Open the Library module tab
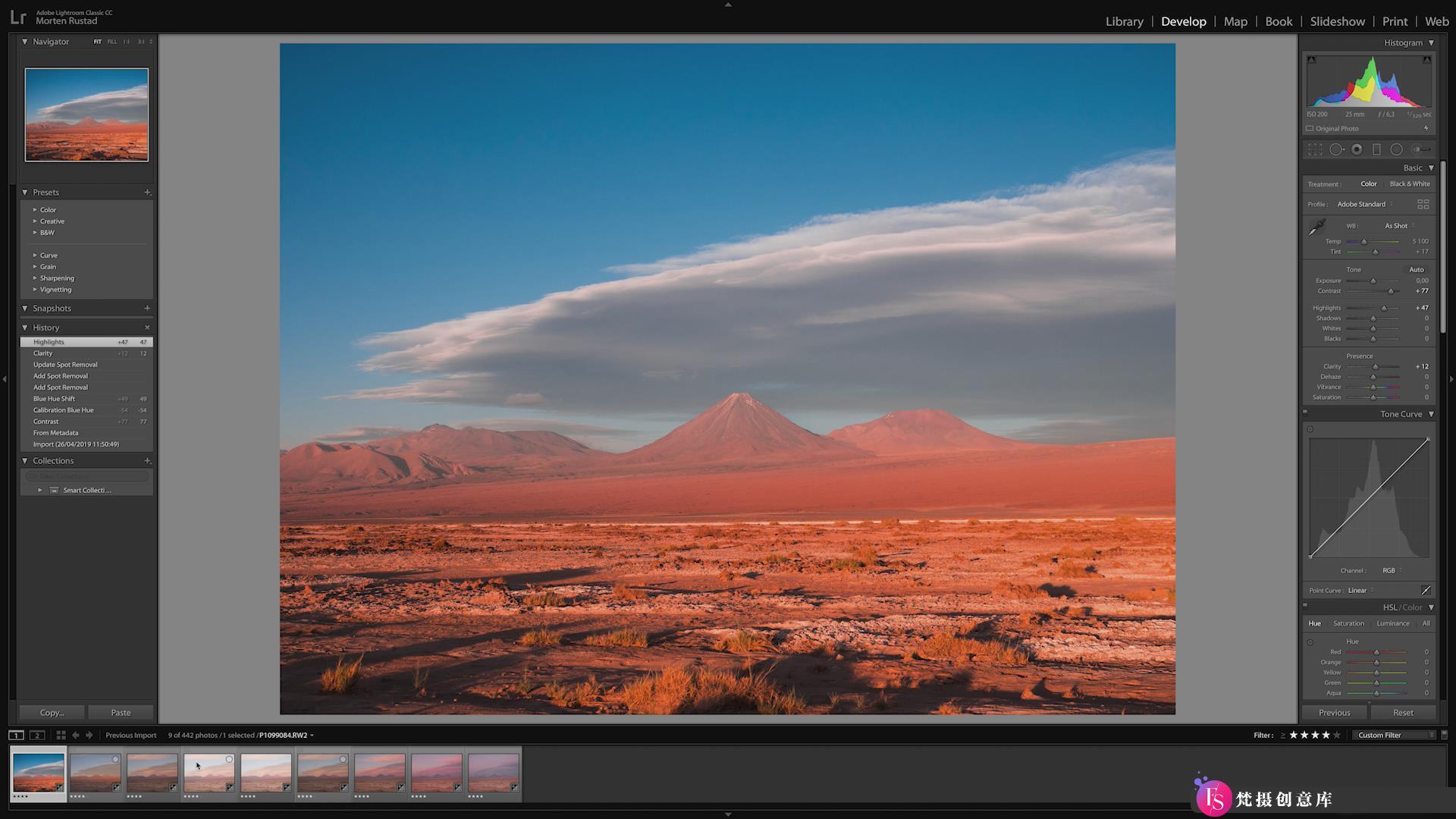The height and width of the screenshot is (819, 1456). (1124, 21)
